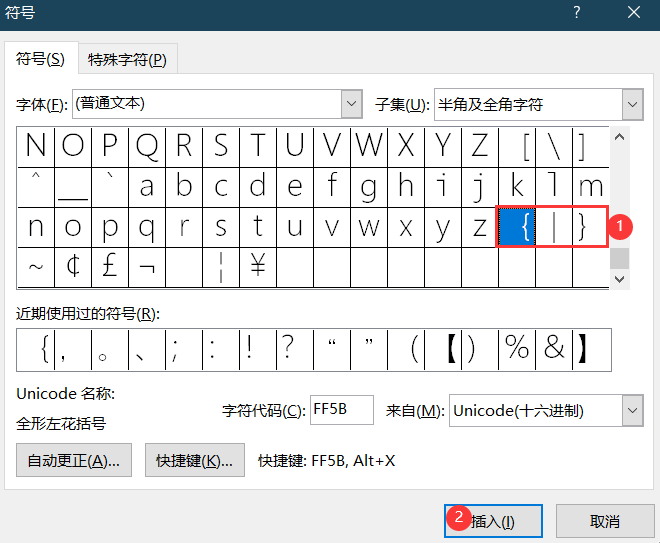Close the 符号 dialog window
The width and height of the screenshot is (660, 543).
(634, 12)
